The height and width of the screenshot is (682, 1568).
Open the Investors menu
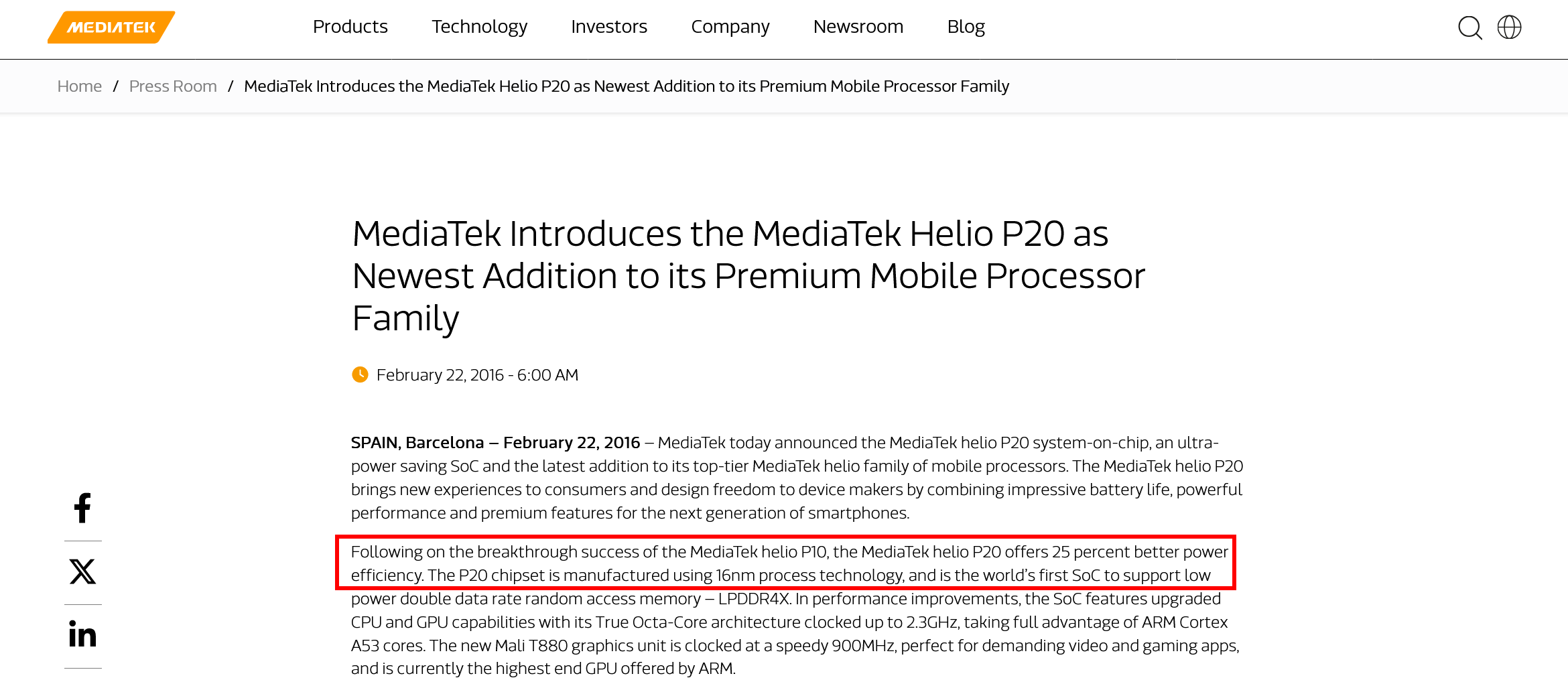point(608,27)
